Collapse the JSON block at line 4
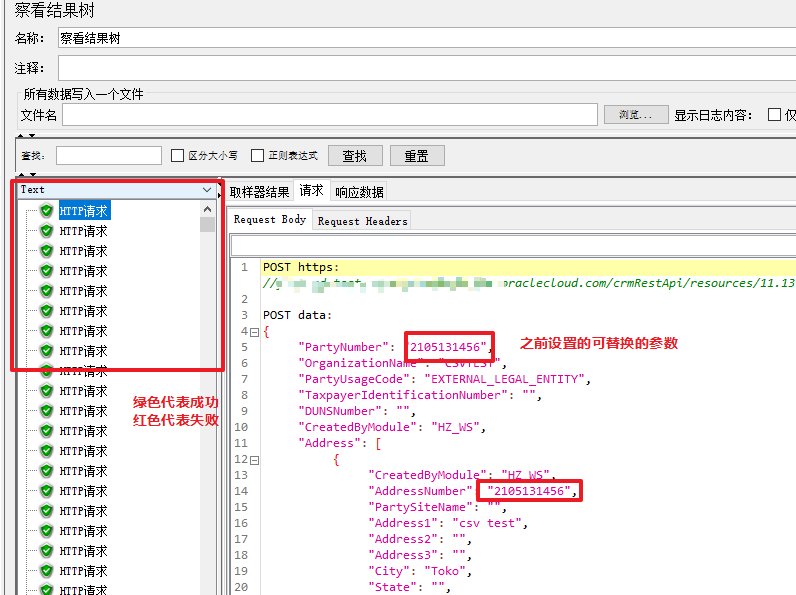The width and height of the screenshot is (796, 595). pyautogui.click(x=255, y=333)
